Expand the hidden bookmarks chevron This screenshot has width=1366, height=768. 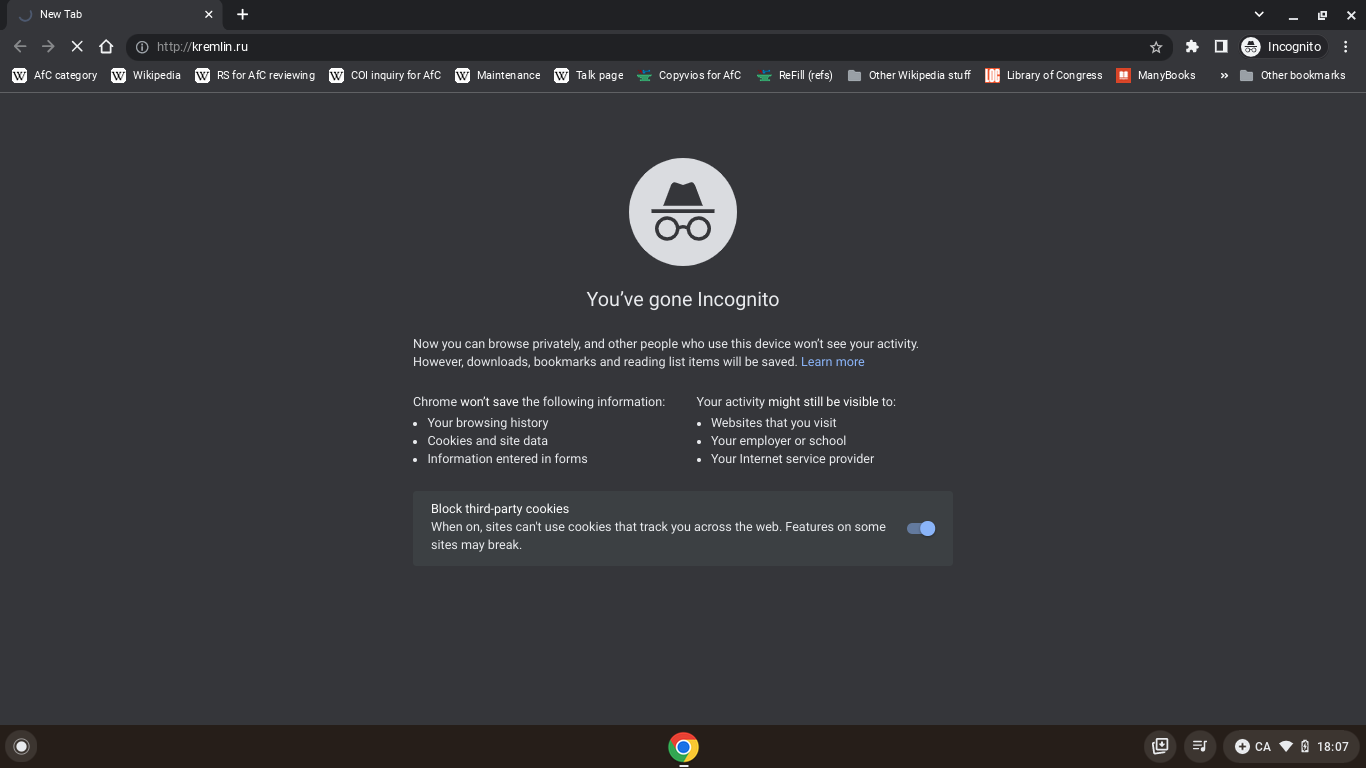(x=1223, y=75)
